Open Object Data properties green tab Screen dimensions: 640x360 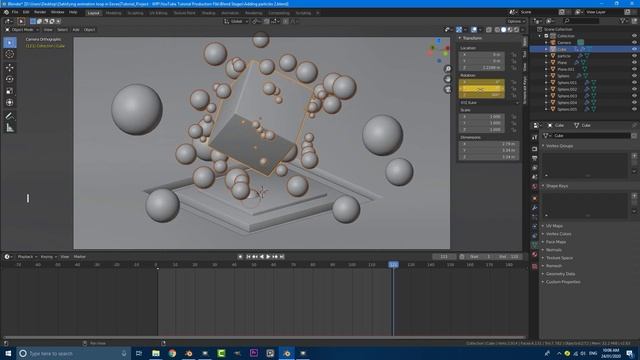534,245
